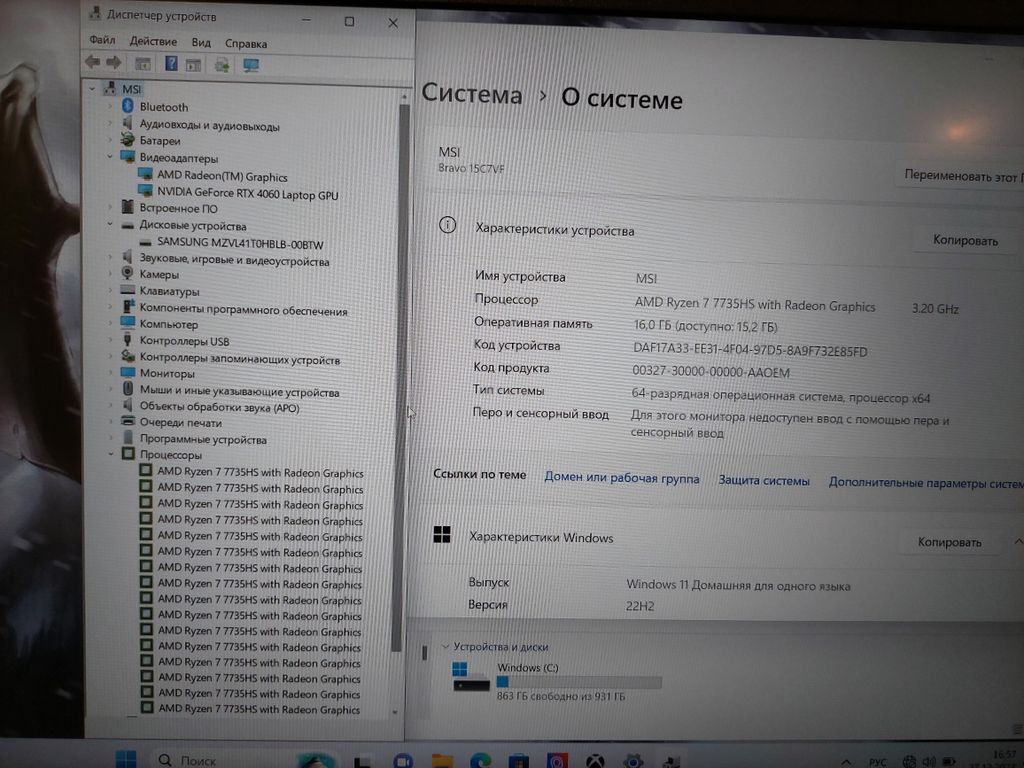Click the Forward arrow in Device Manager toolbar

coord(112,63)
